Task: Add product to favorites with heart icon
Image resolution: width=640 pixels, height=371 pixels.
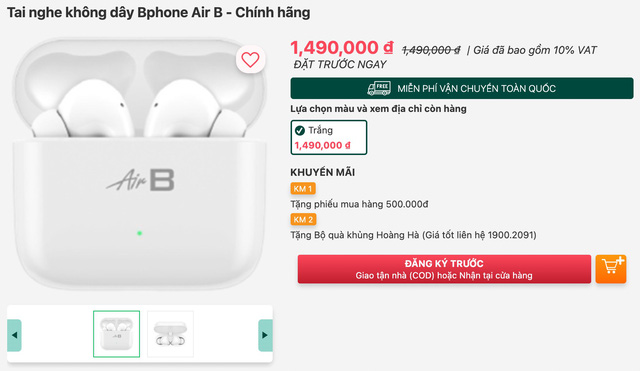Action: (x=250, y=60)
